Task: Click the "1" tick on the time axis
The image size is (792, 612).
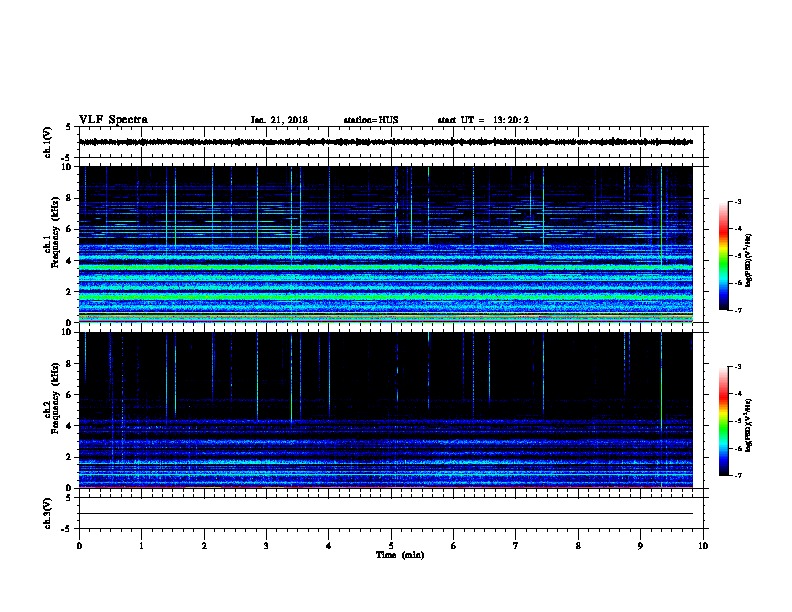Action: 141,546
